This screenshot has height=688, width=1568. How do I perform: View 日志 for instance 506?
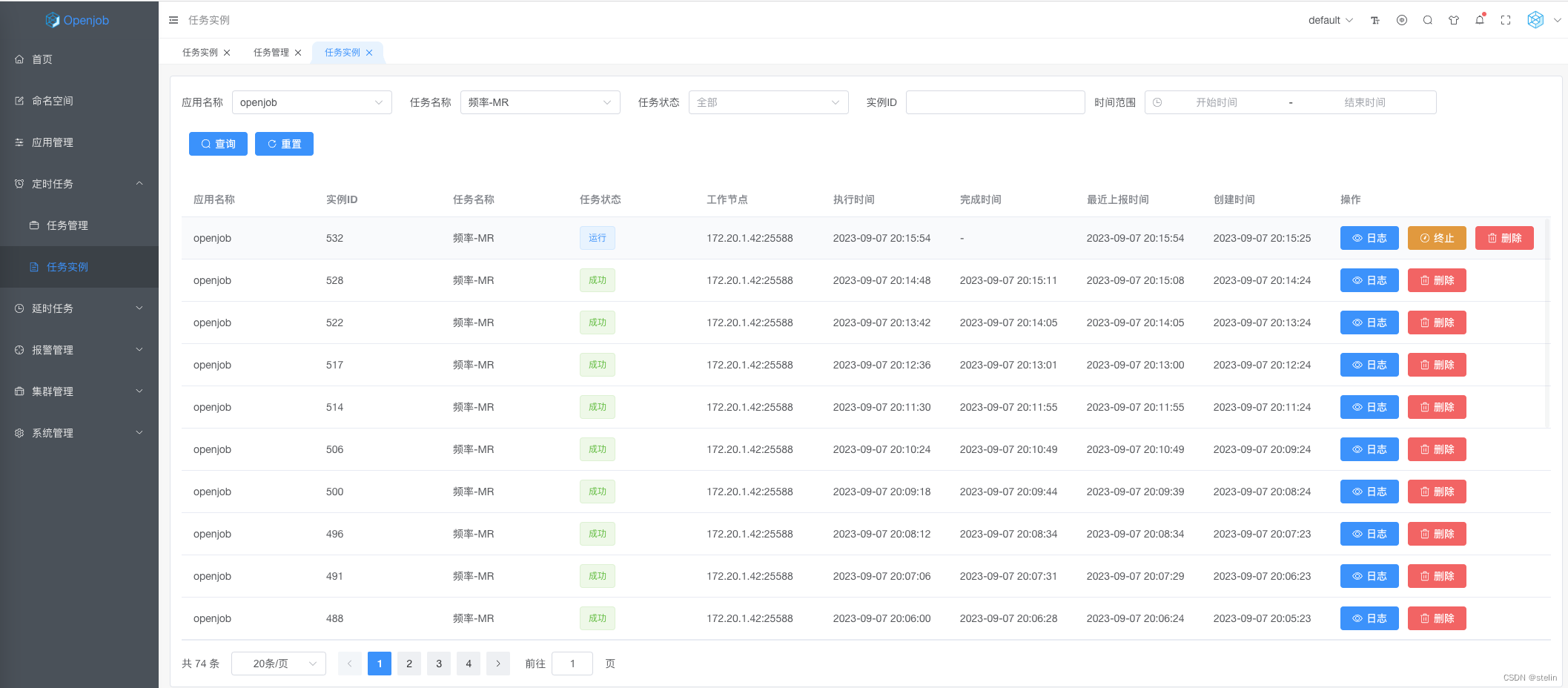coord(1369,449)
